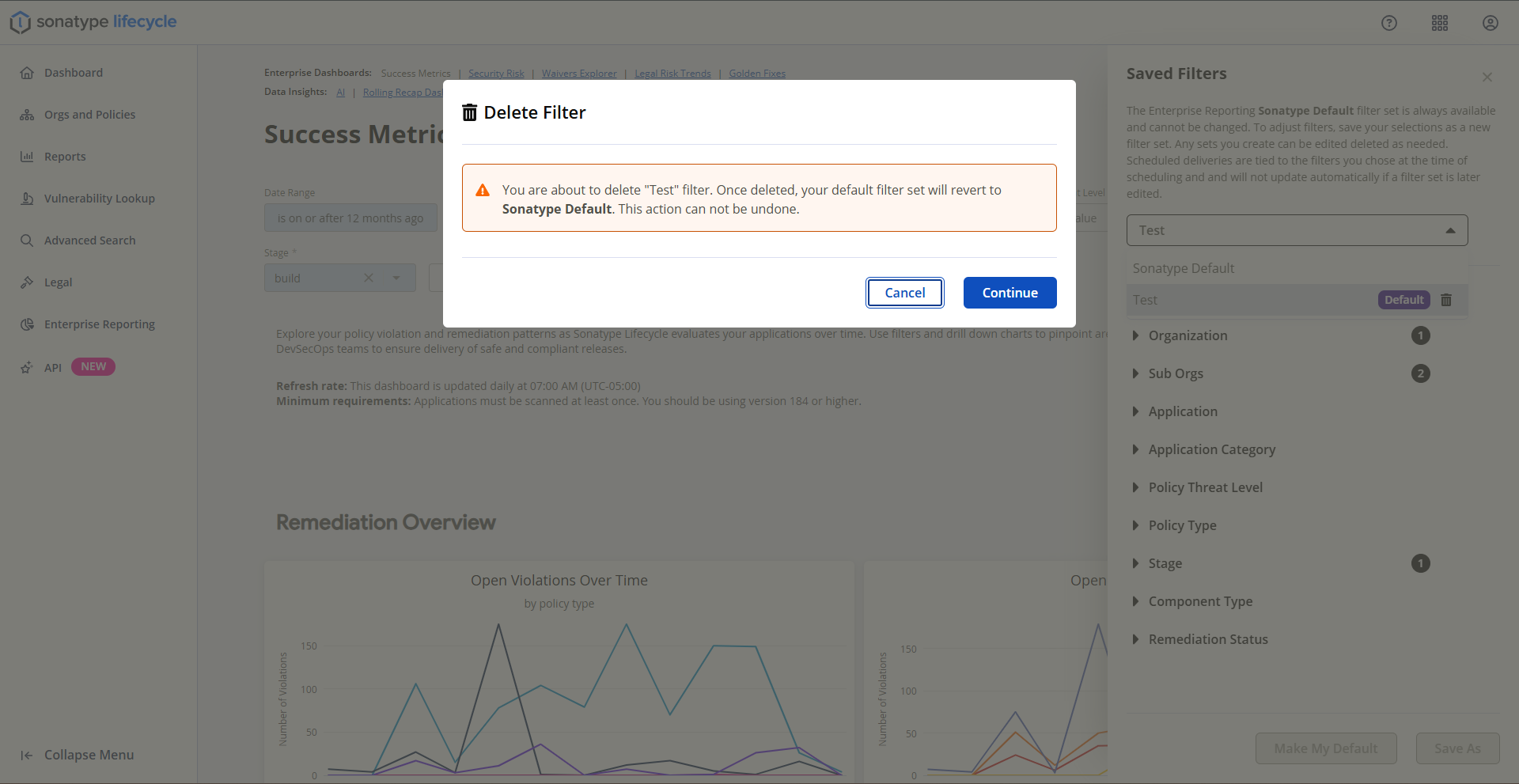Open the user account profile icon

(x=1491, y=23)
